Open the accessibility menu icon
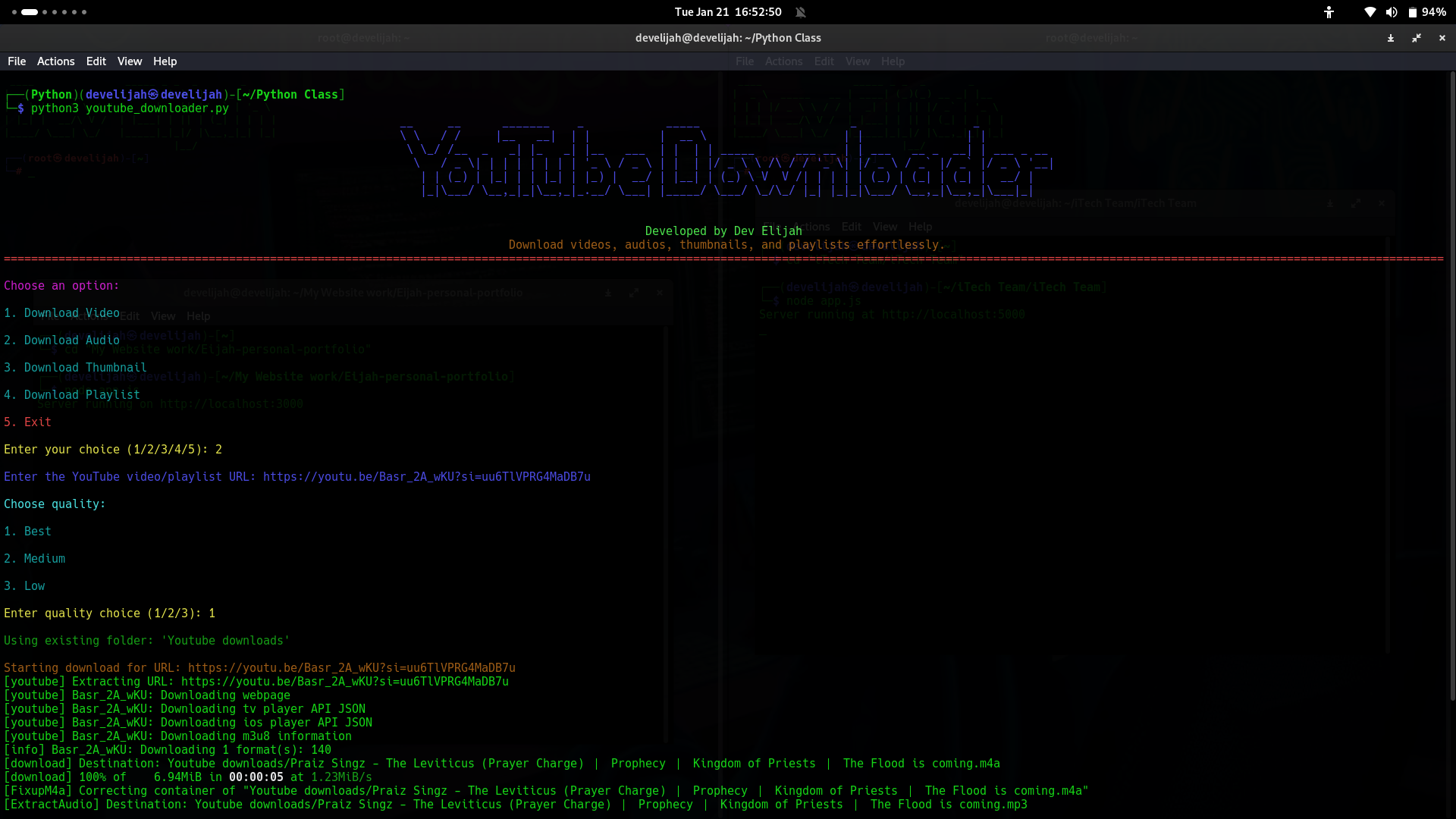This screenshot has height=819, width=1456. 1329,12
